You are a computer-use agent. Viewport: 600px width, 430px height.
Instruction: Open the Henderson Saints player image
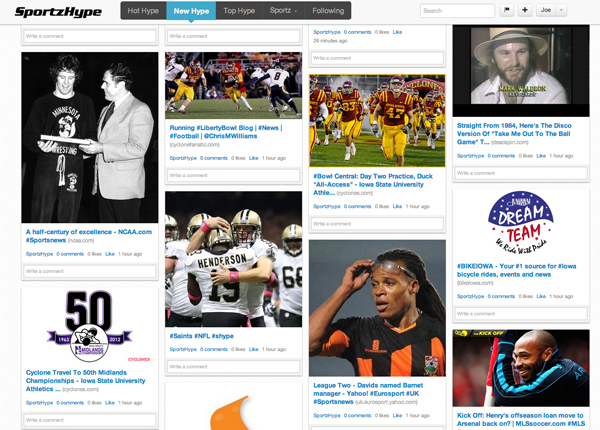(x=233, y=259)
